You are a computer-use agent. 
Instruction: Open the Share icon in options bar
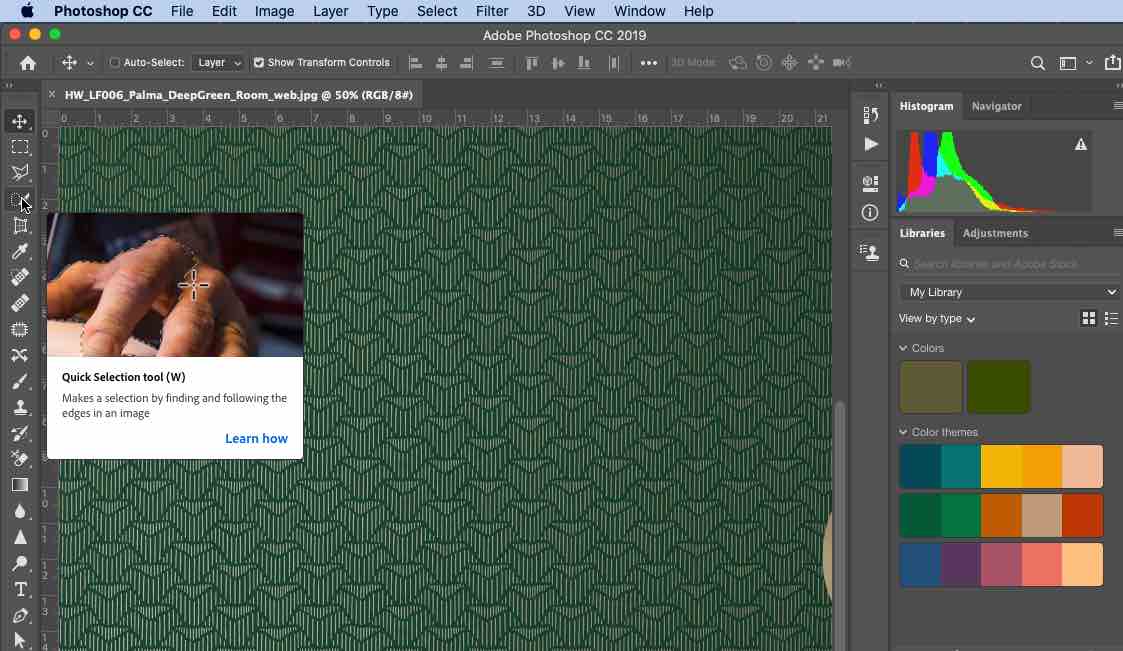point(1112,63)
